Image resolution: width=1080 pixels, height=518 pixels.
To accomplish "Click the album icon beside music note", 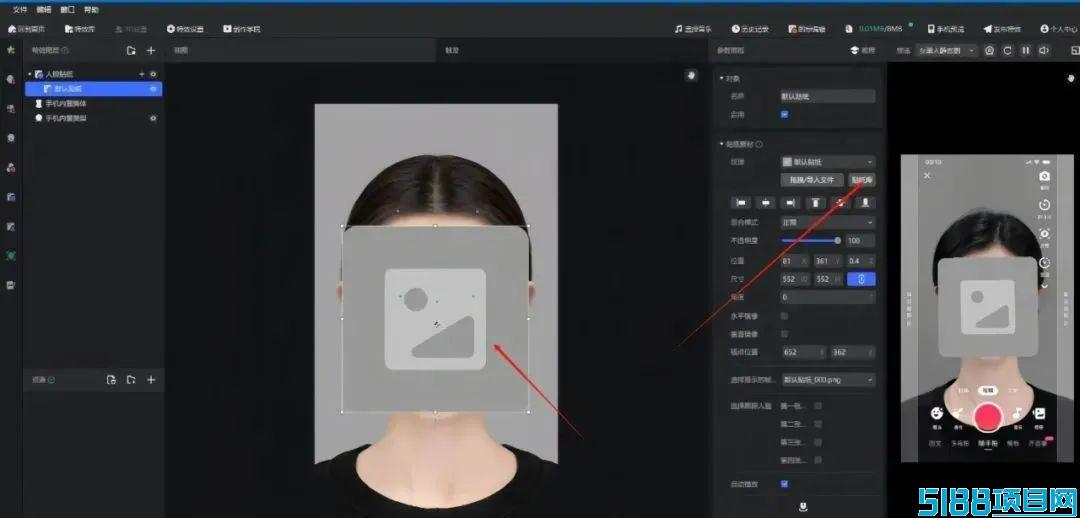I will click(x=1039, y=413).
